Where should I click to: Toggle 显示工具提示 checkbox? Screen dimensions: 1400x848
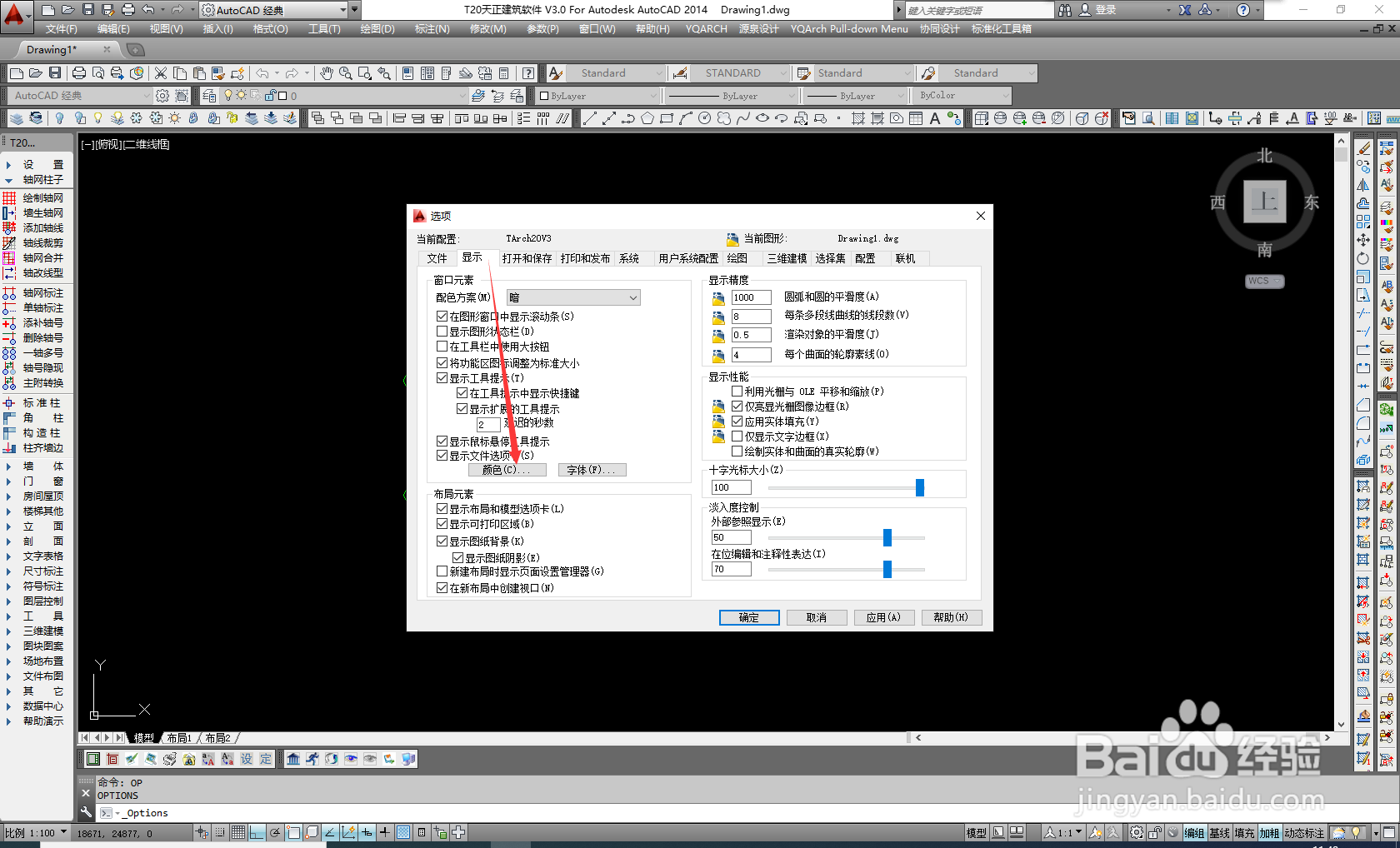(x=442, y=378)
